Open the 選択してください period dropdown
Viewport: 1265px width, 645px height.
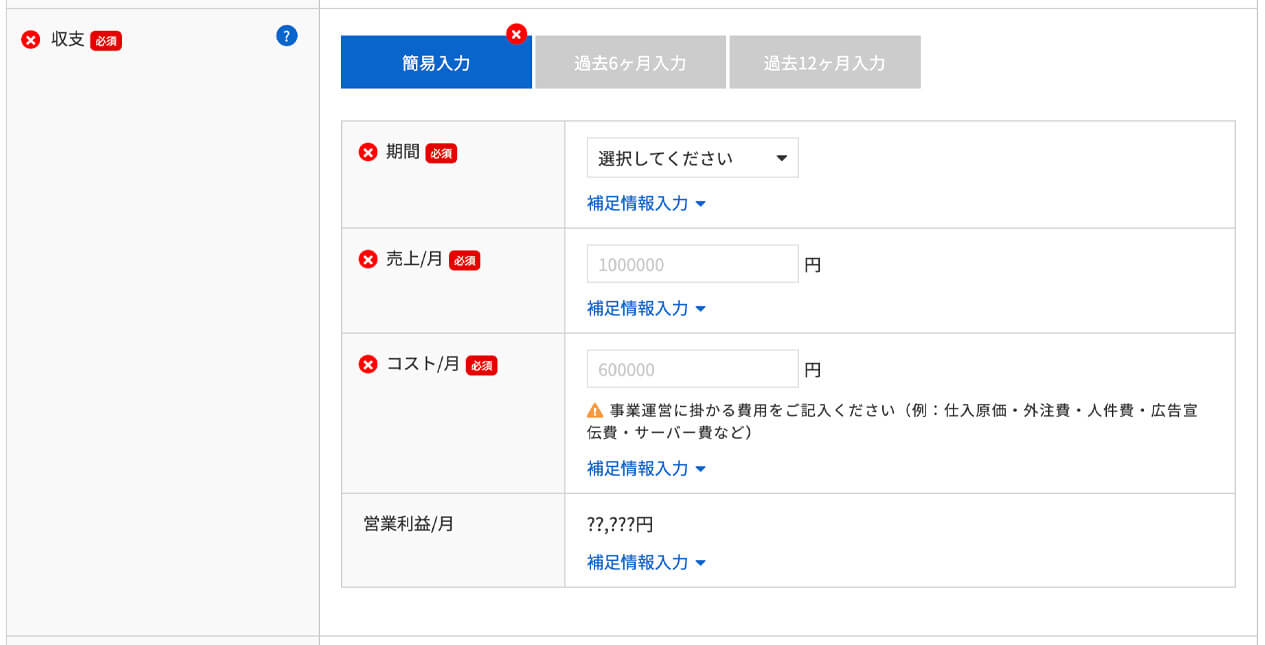(x=693, y=158)
